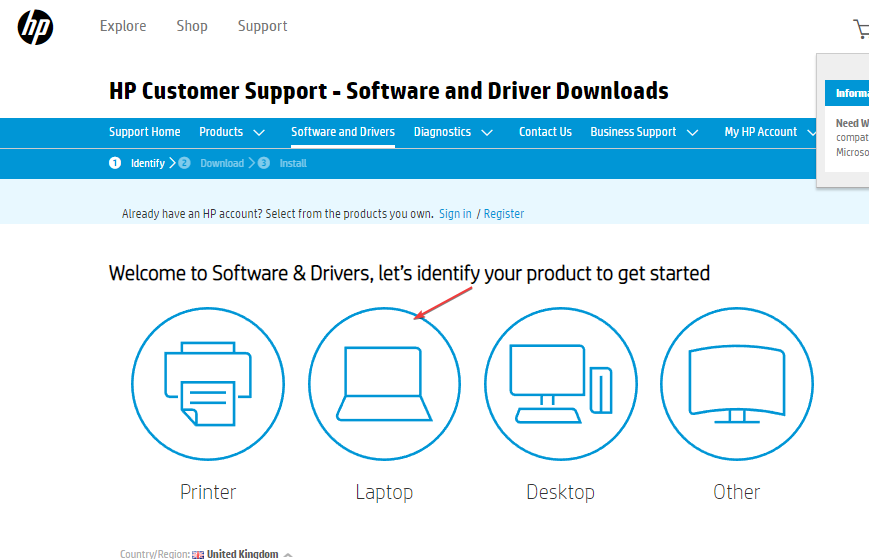869x559 pixels.
Task: Open the shopping cart icon
Action: [861, 29]
